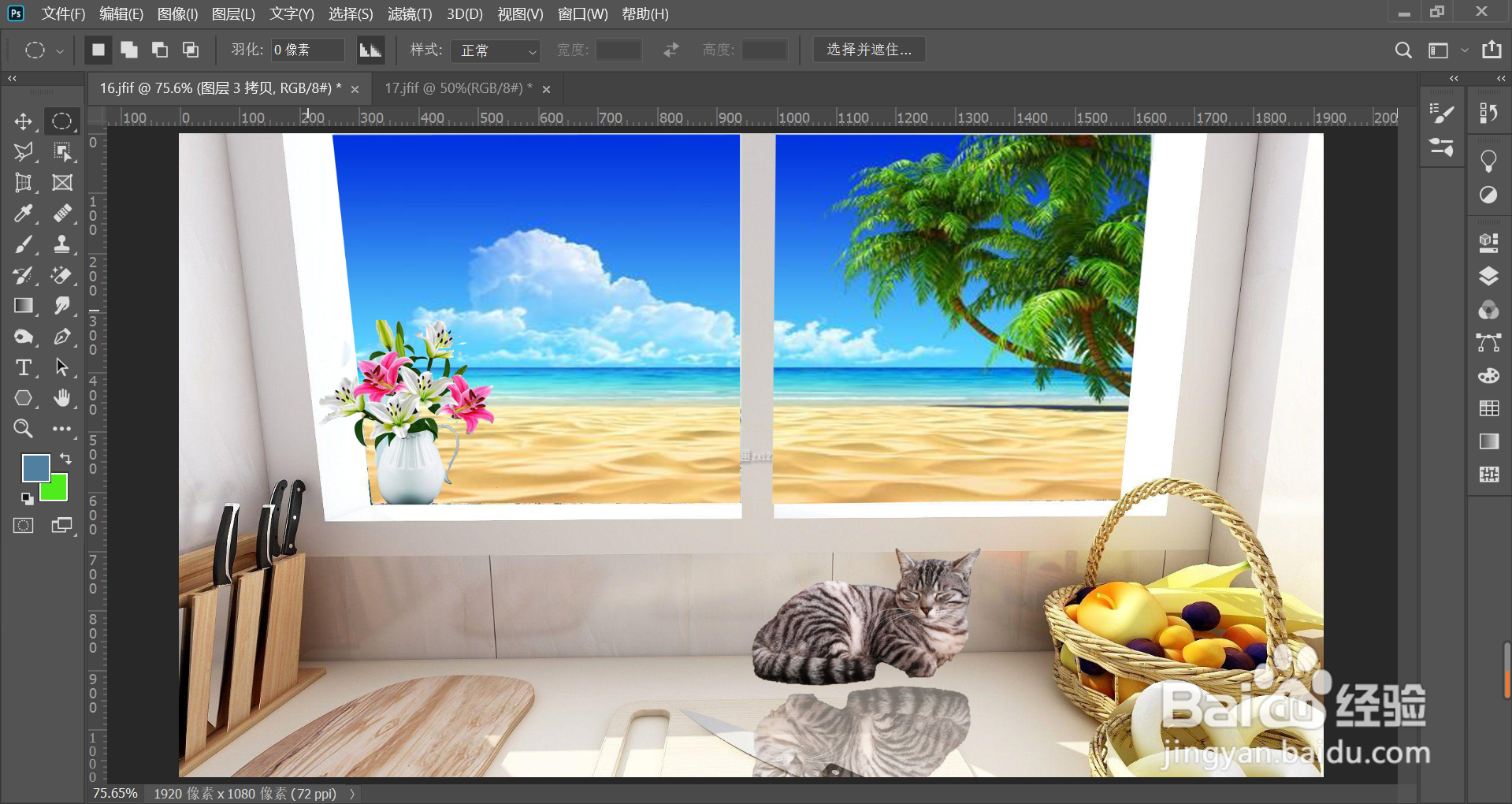Select the Eyedropper tool

(x=24, y=214)
